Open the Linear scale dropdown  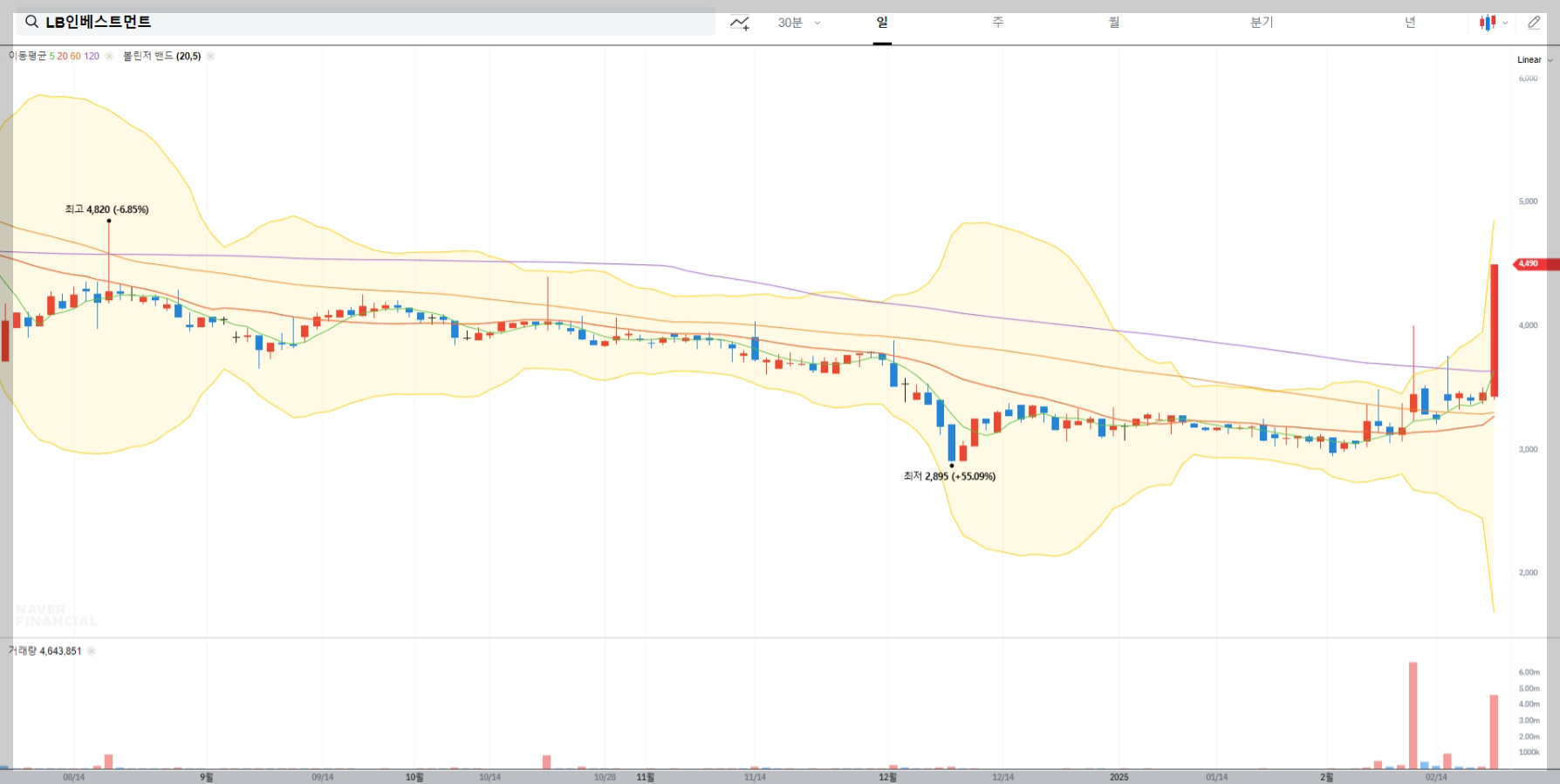pos(1535,60)
